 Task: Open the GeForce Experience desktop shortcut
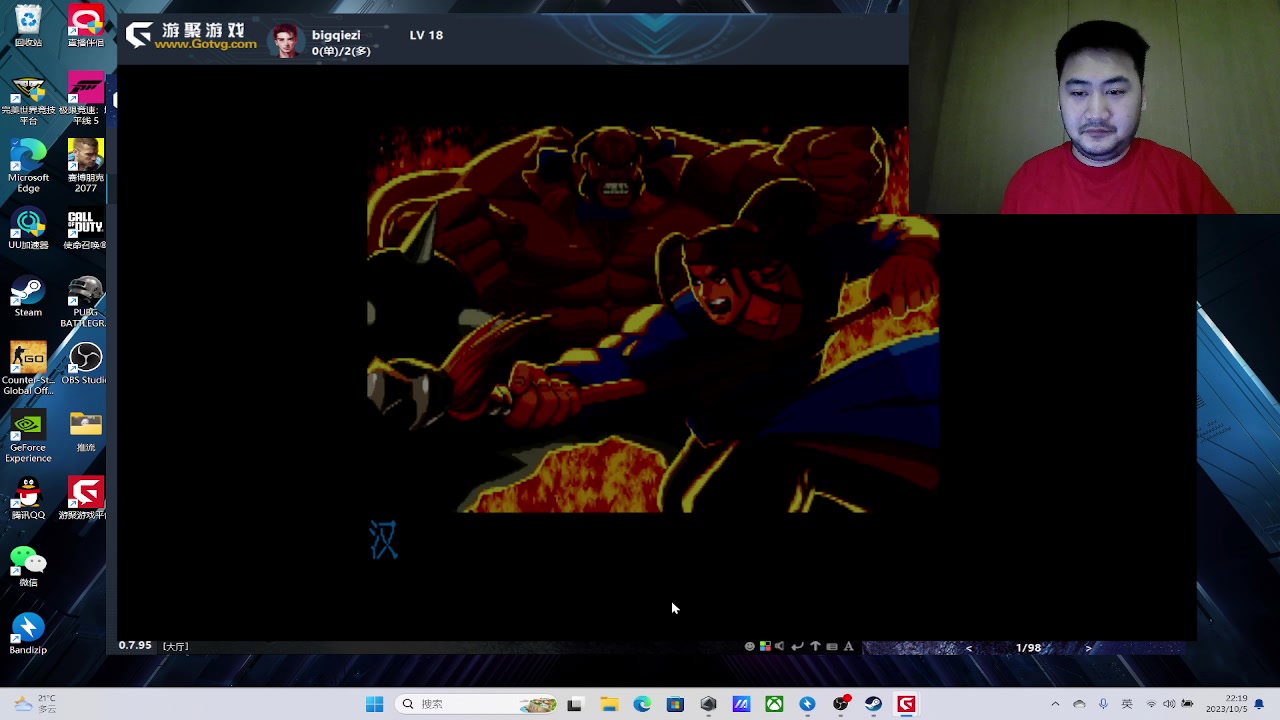click(x=28, y=436)
